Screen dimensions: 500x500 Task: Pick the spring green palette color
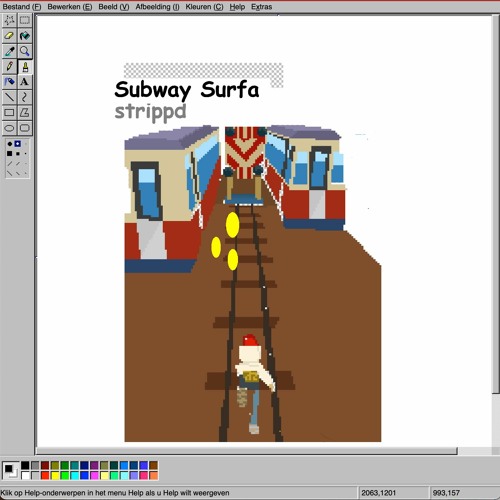[x=114, y=475]
